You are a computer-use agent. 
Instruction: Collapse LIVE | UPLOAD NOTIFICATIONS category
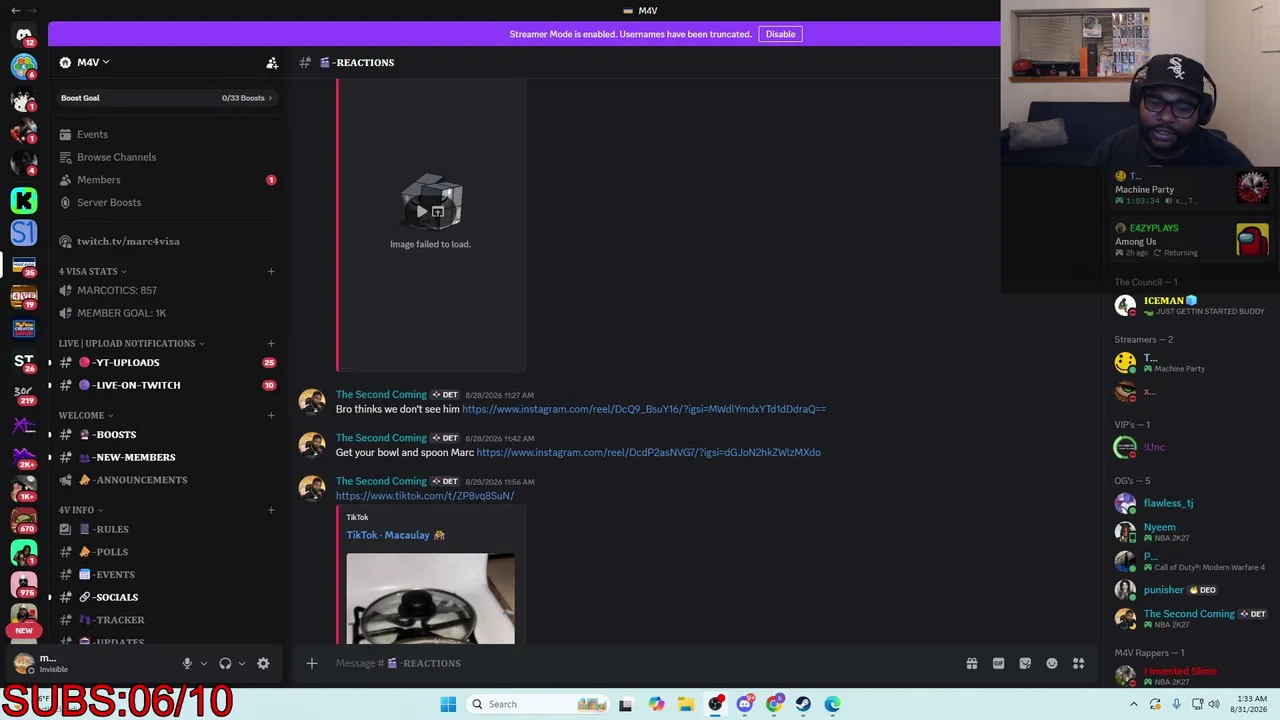click(131, 343)
